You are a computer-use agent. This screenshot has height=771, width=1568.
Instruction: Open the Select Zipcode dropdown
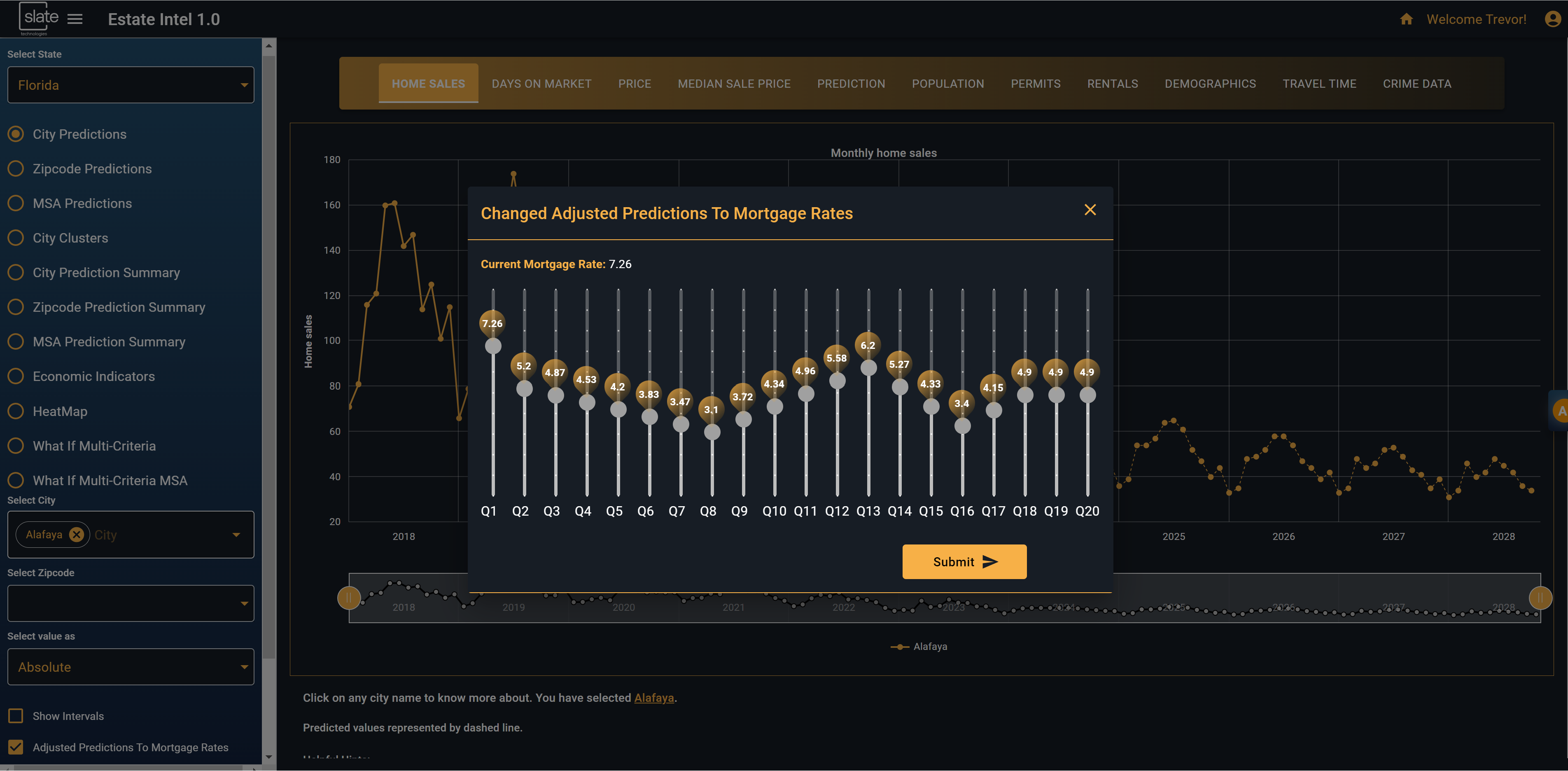pos(130,603)
